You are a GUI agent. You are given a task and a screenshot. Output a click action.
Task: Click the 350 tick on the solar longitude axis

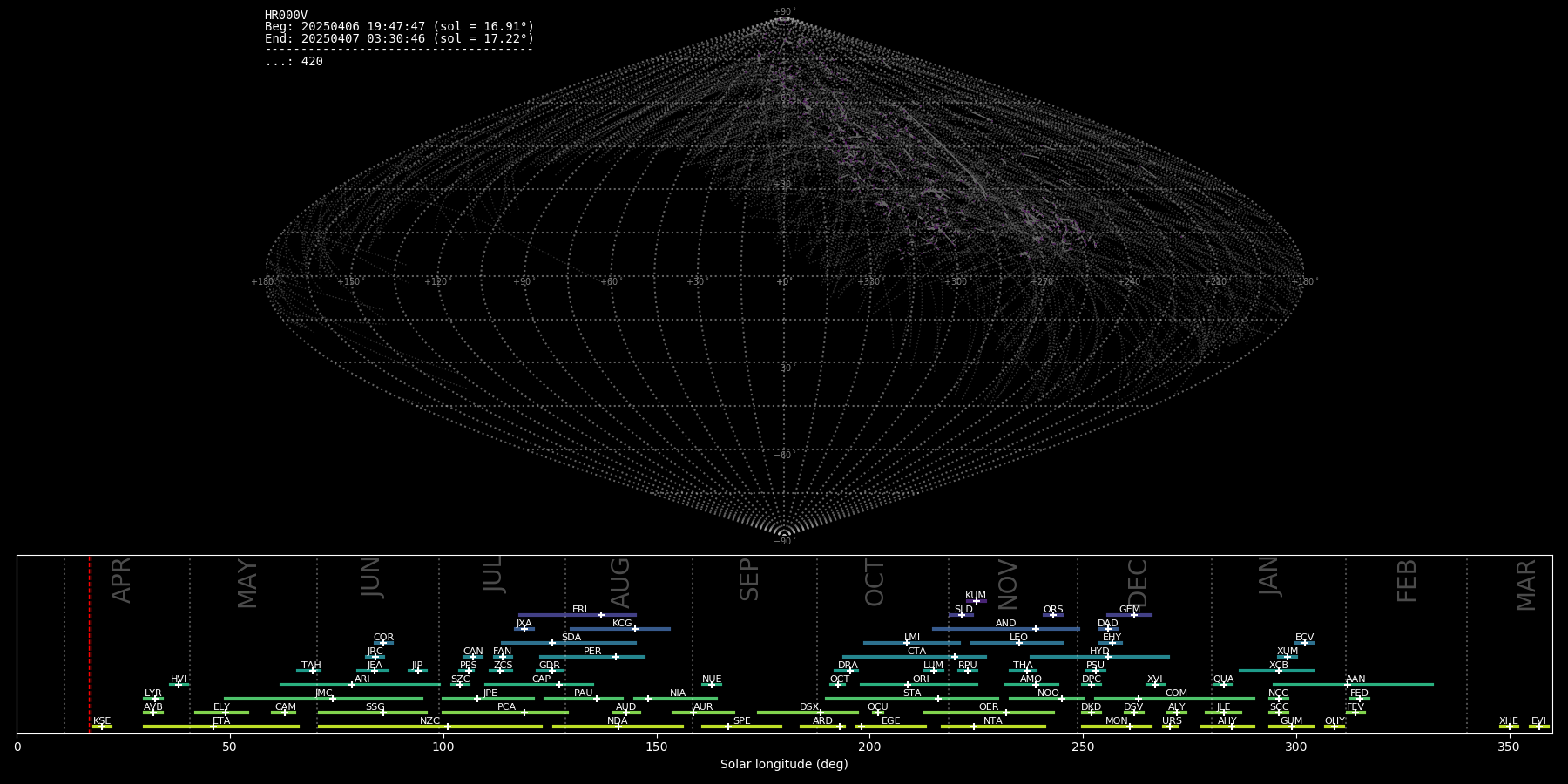(1509, 747)
